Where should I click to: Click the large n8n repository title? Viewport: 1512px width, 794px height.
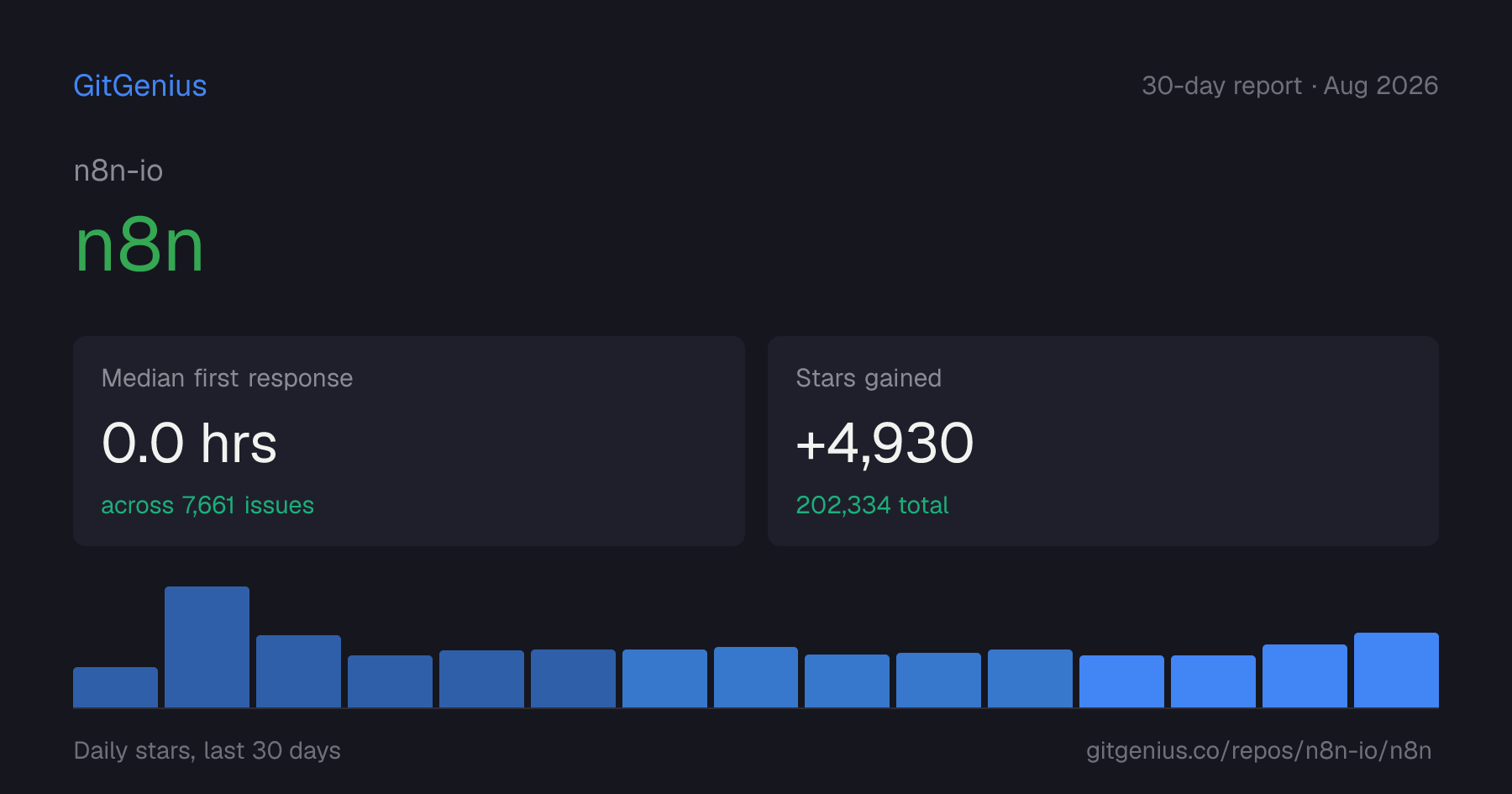tap(139, 245)
